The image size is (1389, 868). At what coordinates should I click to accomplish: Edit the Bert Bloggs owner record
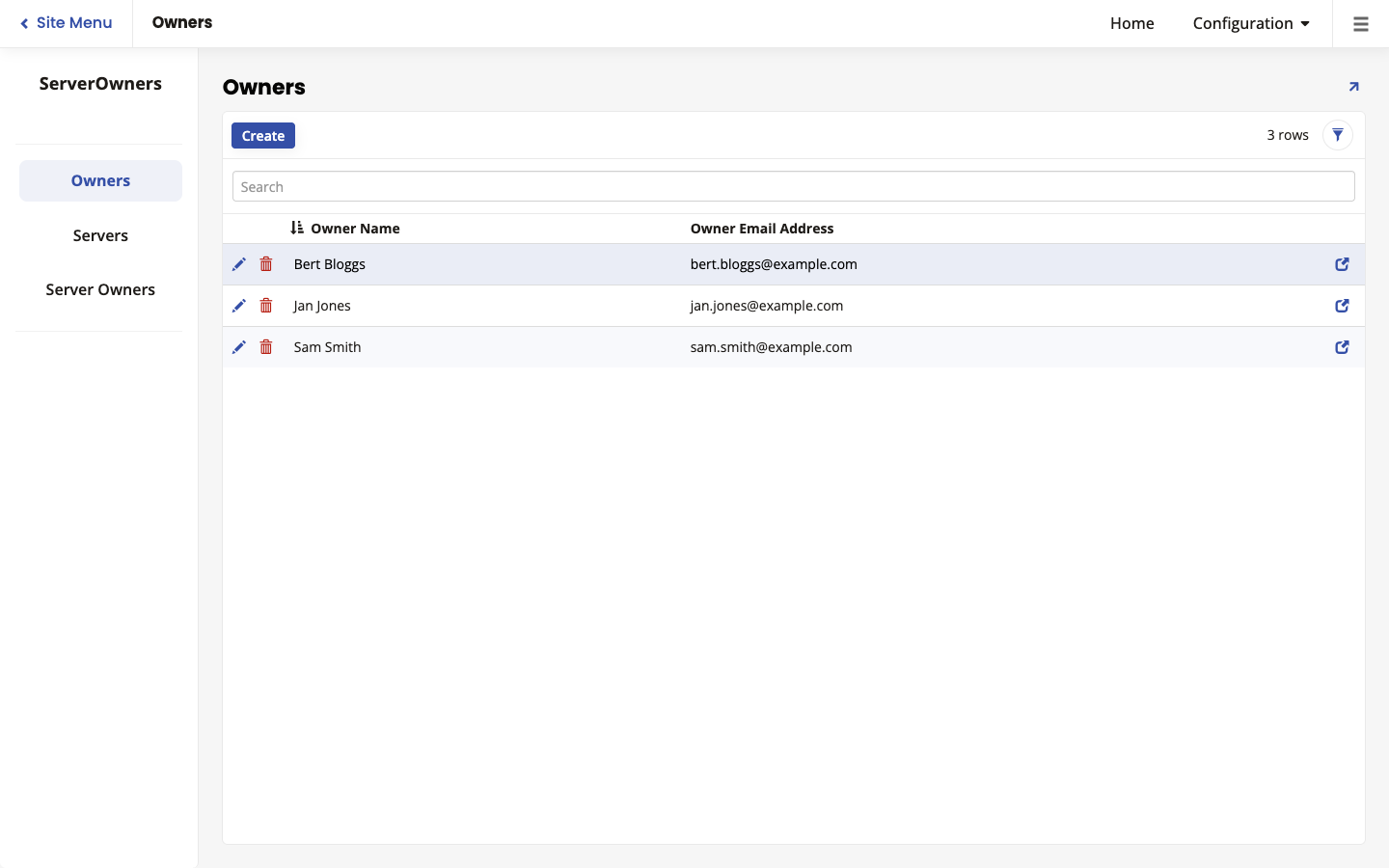239,264
